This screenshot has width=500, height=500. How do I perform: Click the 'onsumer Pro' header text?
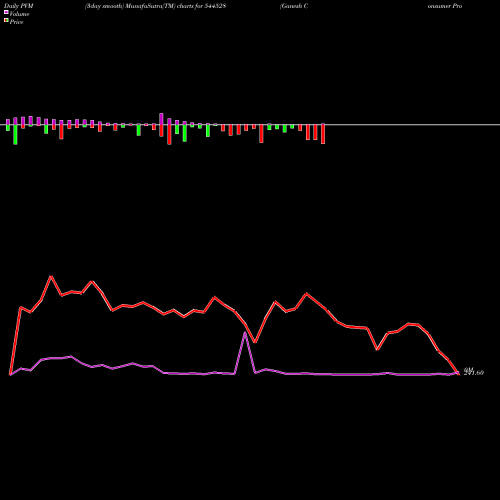pos(445,6)
